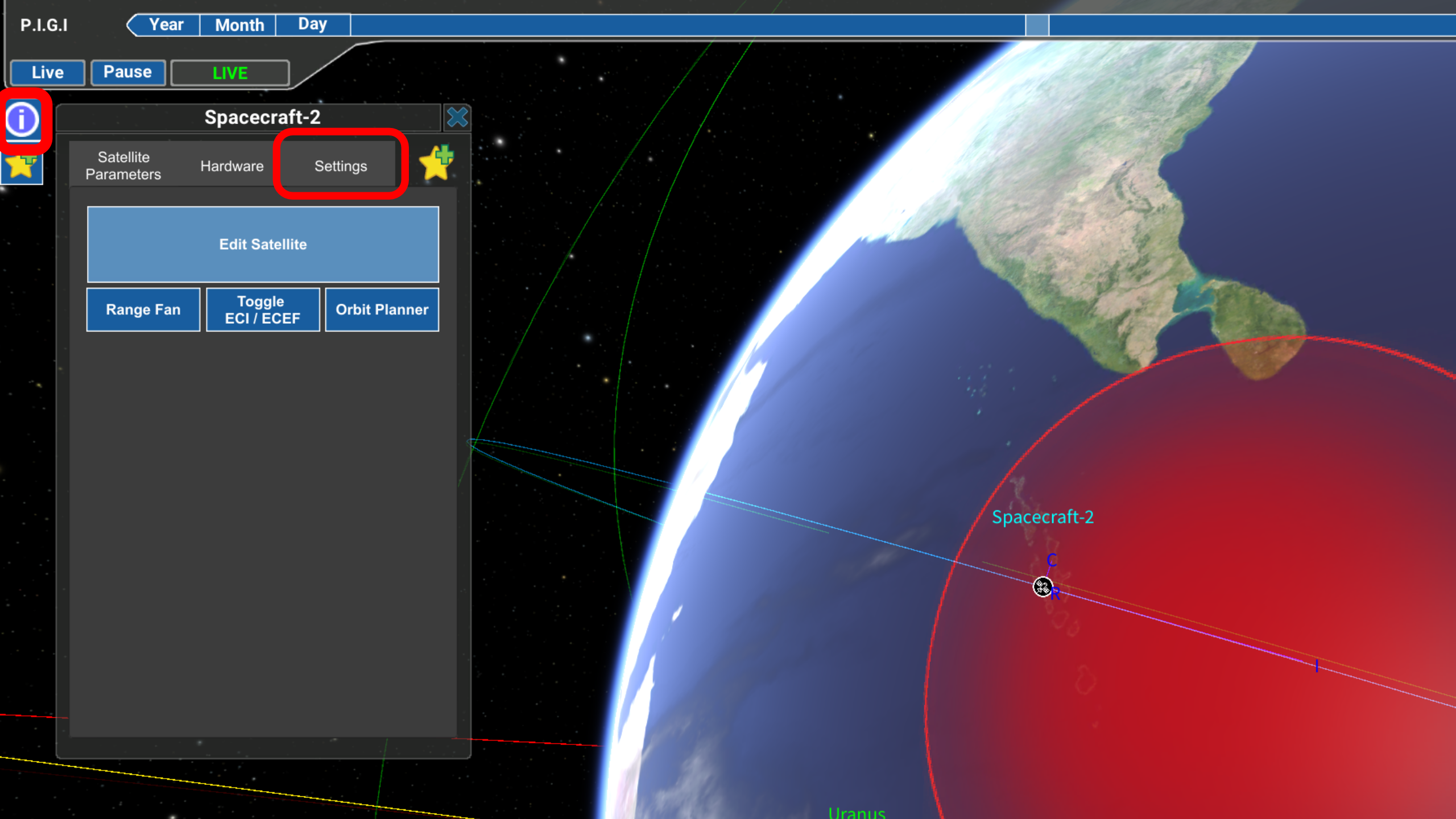1456x819 pixels.
Task: Toggle ECI / ECEF frame
Action: (263, 309)
